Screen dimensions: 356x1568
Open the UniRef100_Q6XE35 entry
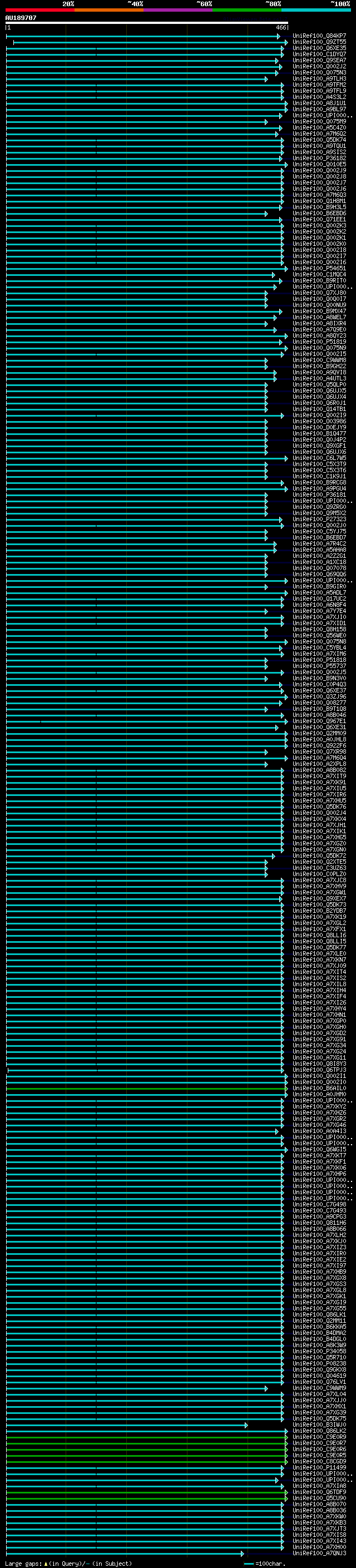click(319, 48)
